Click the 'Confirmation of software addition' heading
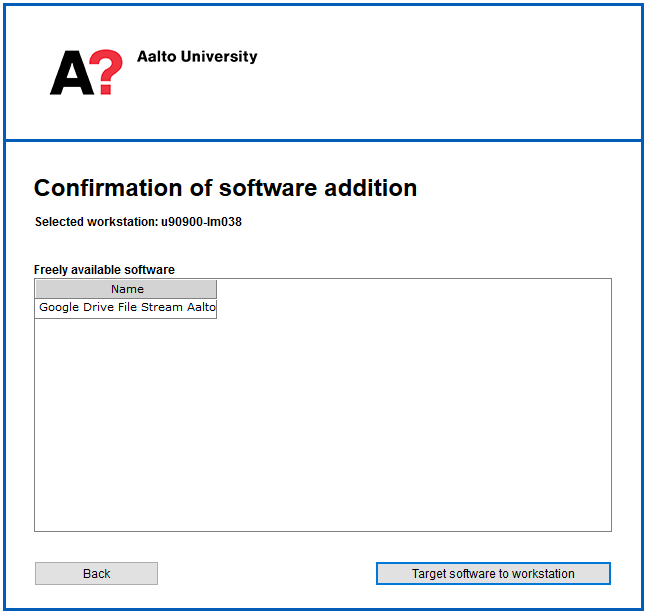This screenshot has height=614, width=647. [225, 188]
